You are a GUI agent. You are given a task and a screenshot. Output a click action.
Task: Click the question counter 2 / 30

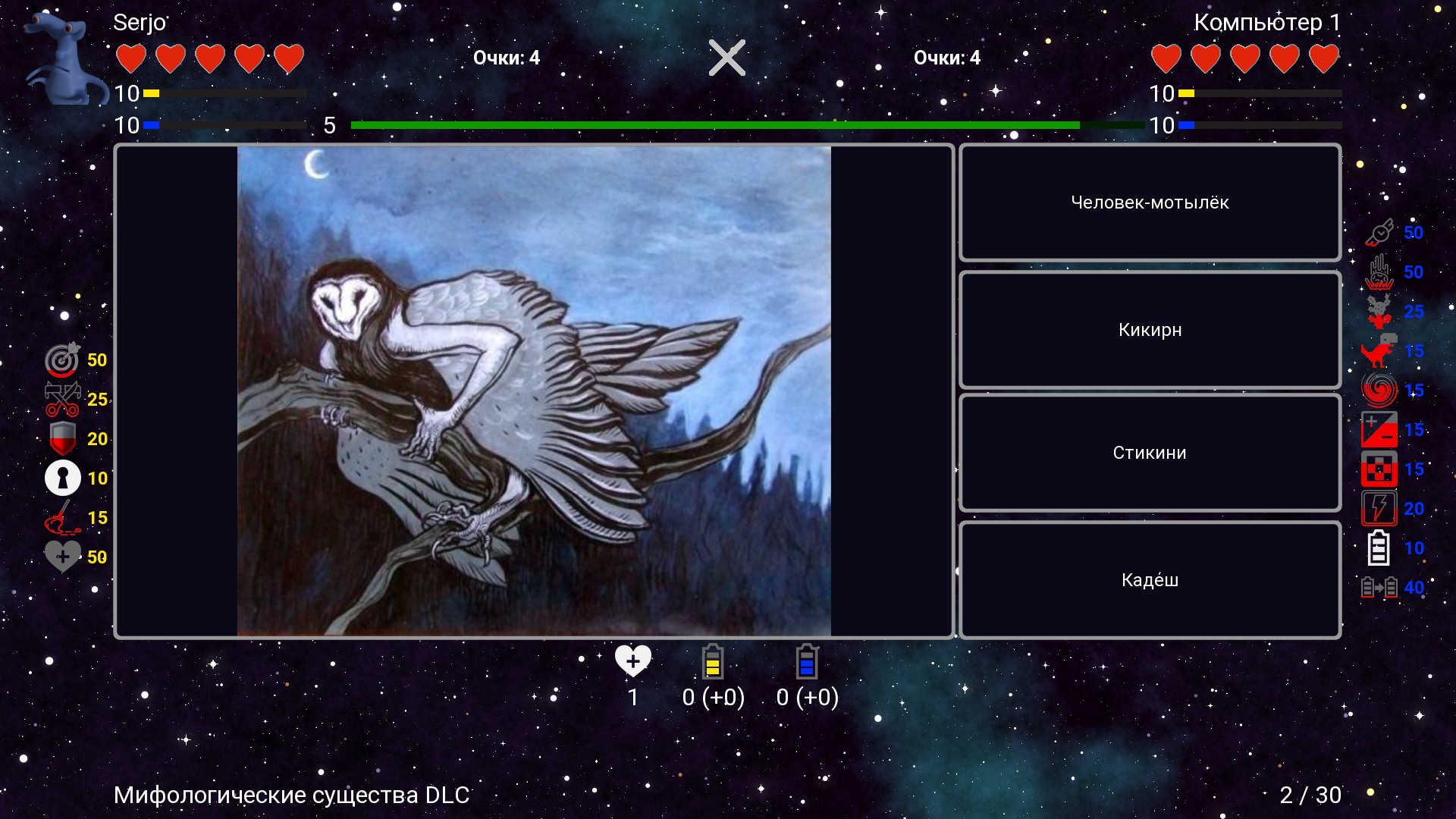pyautogui.click(x=1310, y=795)
